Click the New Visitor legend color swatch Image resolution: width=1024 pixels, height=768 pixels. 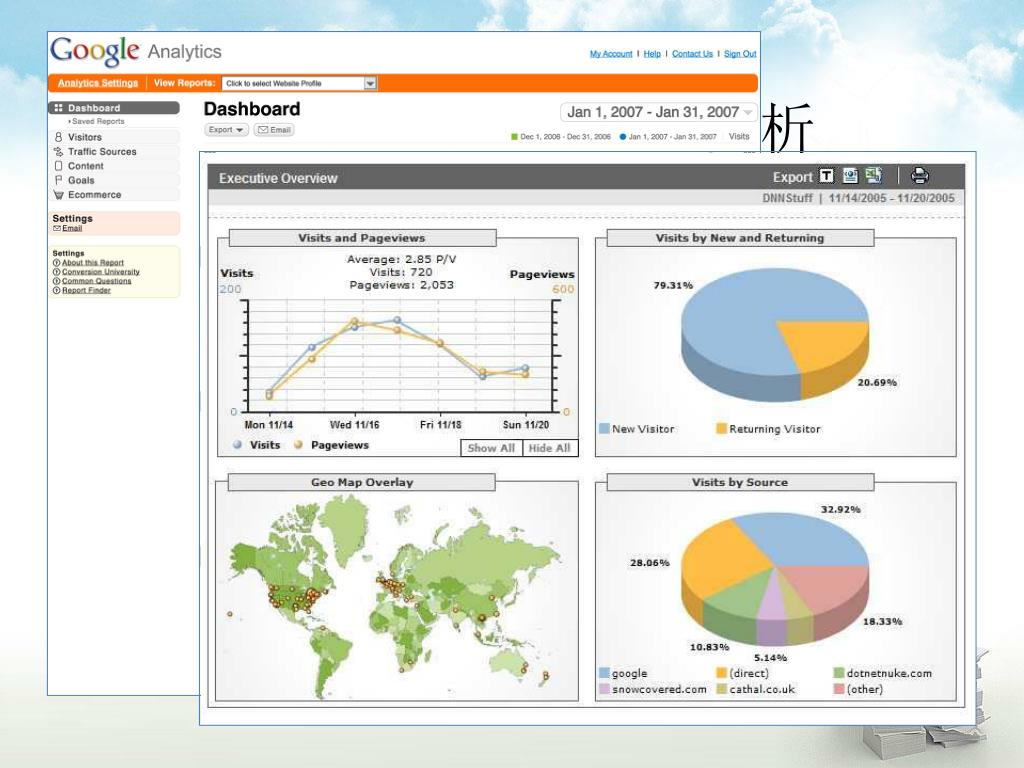pyautogui.click(x=604, y=429)
